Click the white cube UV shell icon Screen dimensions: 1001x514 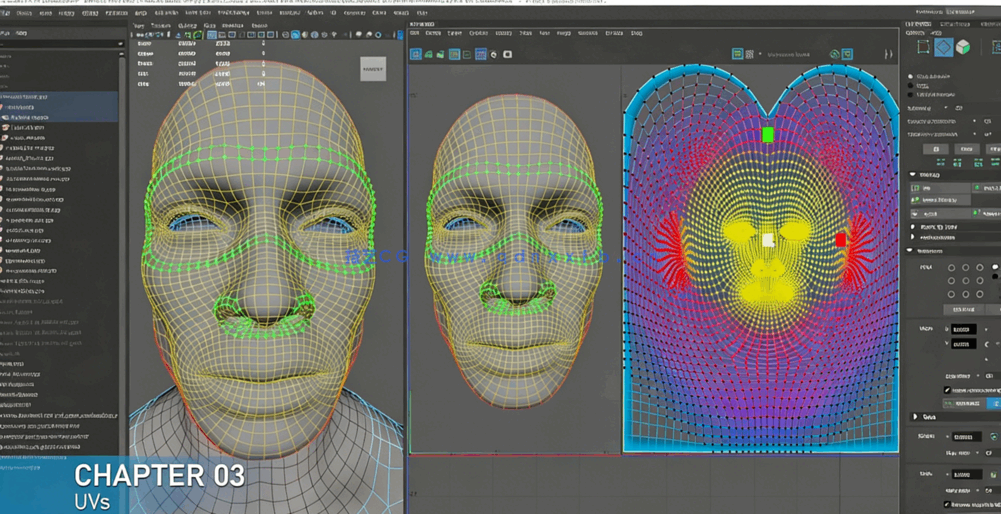(x=963, y=47)
